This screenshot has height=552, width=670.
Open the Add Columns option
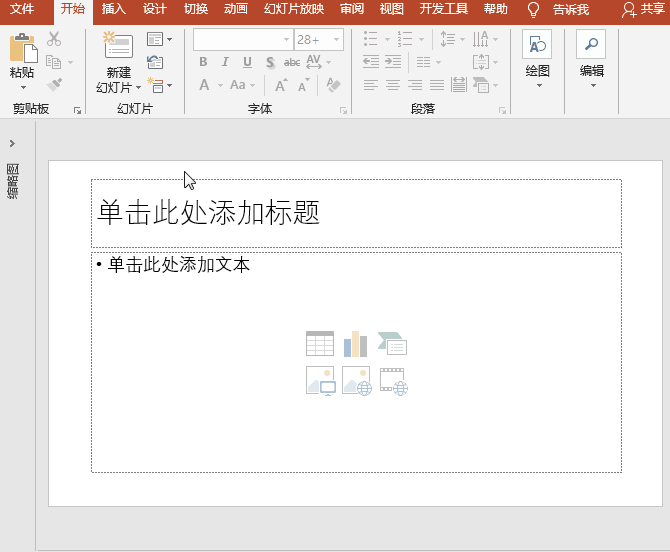click(424, 62)
